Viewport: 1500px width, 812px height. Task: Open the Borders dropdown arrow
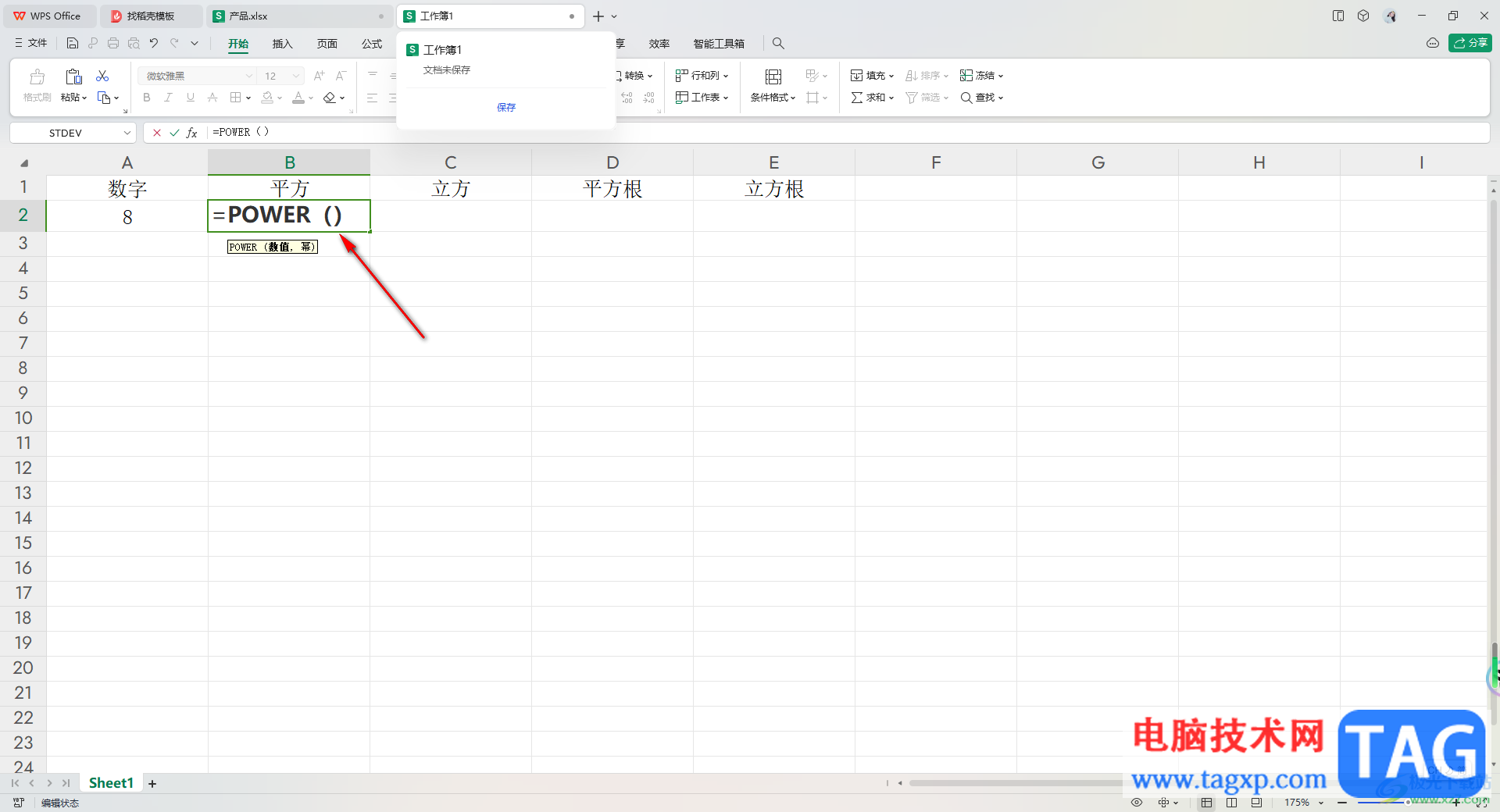[248, 98]
